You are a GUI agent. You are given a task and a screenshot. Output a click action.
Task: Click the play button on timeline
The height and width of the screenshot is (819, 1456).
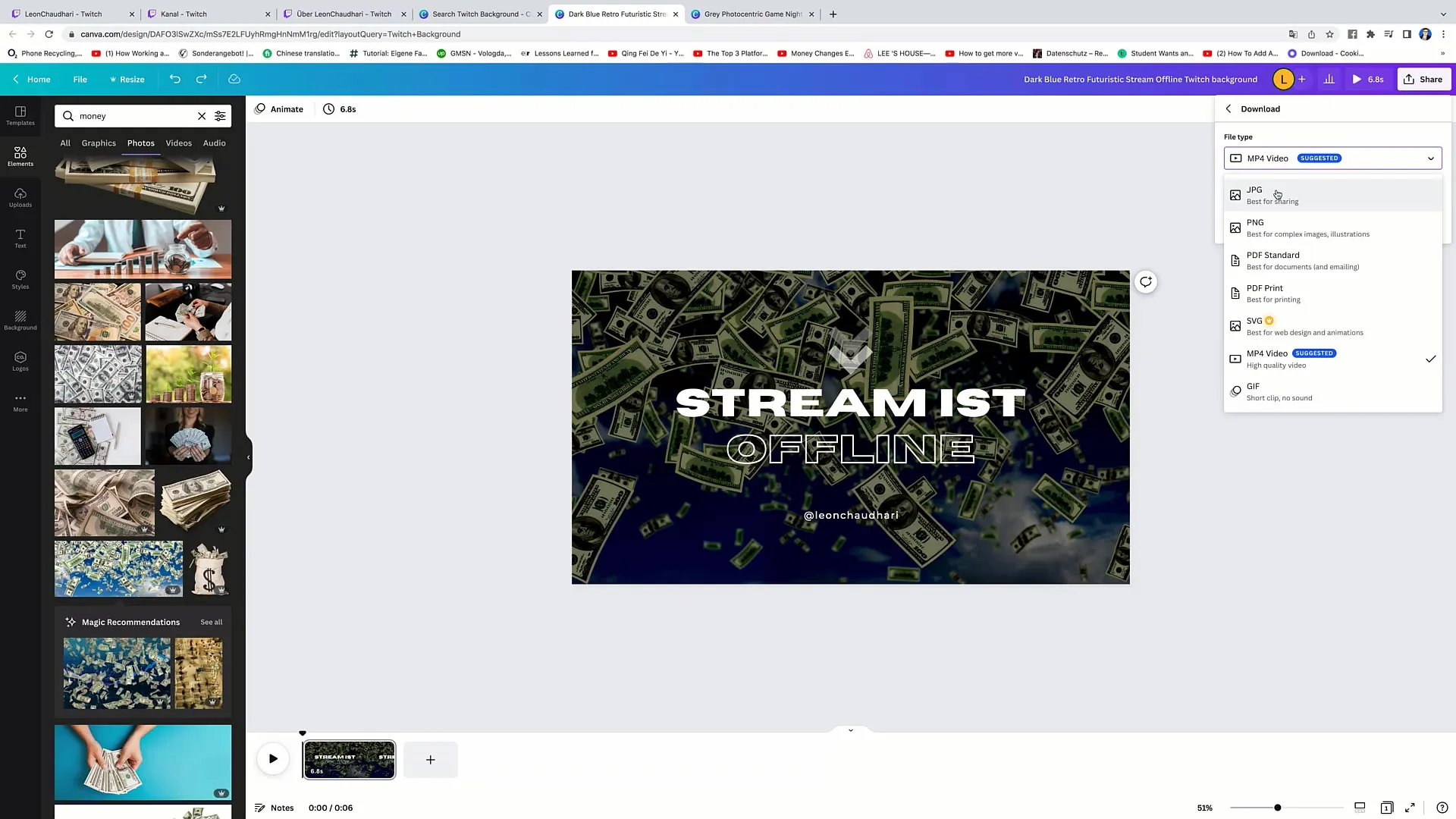272,759
